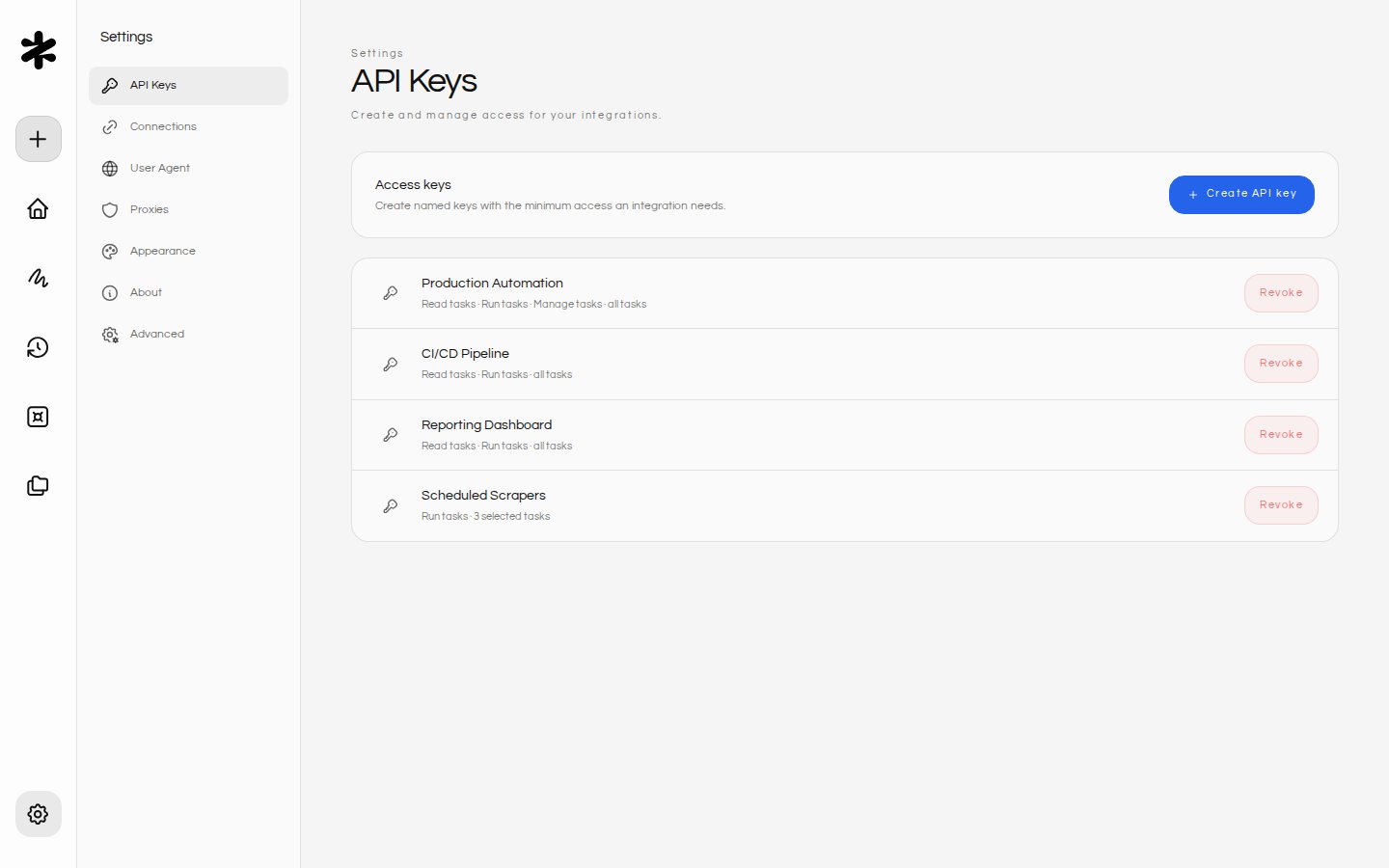
Task: Click the Access keys heading
Action: pos(413,185)
